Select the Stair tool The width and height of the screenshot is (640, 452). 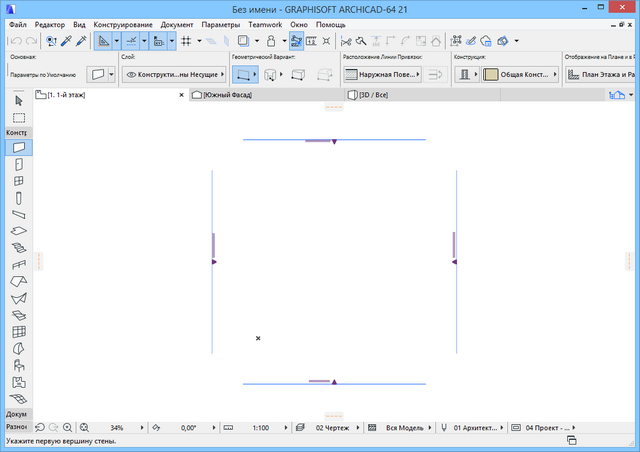click(x=19, y=247)
